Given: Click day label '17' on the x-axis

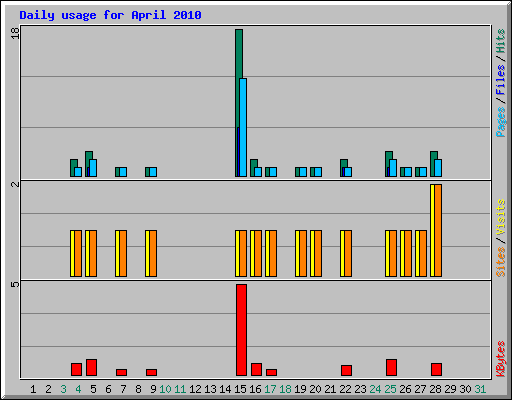Looking at the screenshot, I should (x=270, y=389).
